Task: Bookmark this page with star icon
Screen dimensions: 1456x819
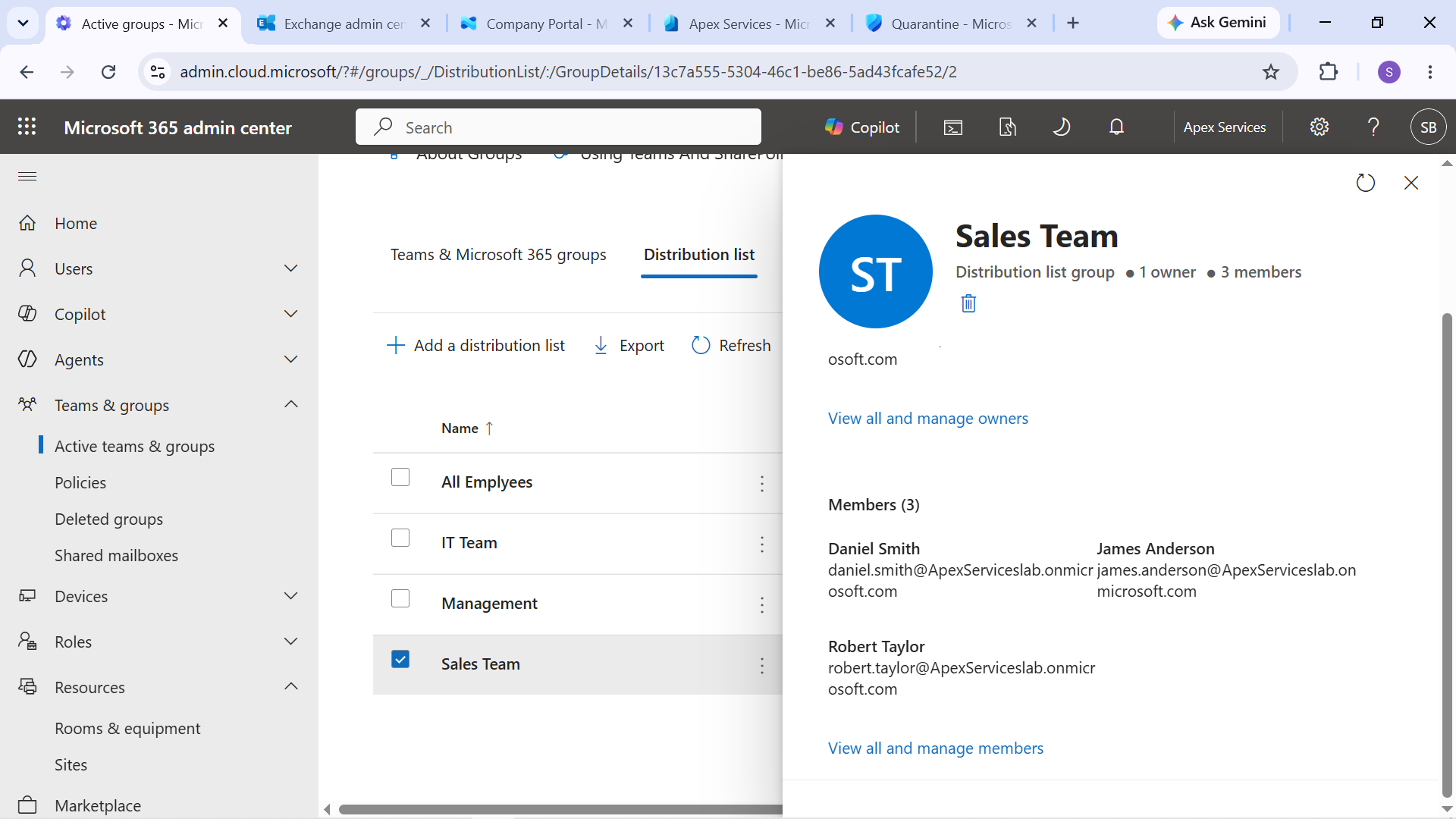Action: coord(1271,72)
